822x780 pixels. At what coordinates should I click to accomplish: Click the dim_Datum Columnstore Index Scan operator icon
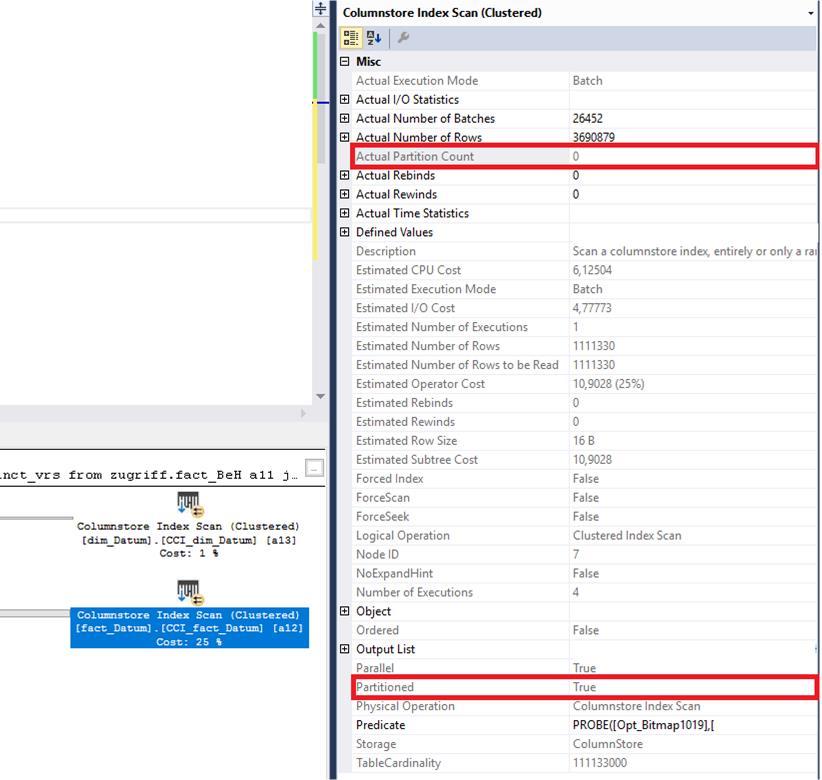pos(189,503)
